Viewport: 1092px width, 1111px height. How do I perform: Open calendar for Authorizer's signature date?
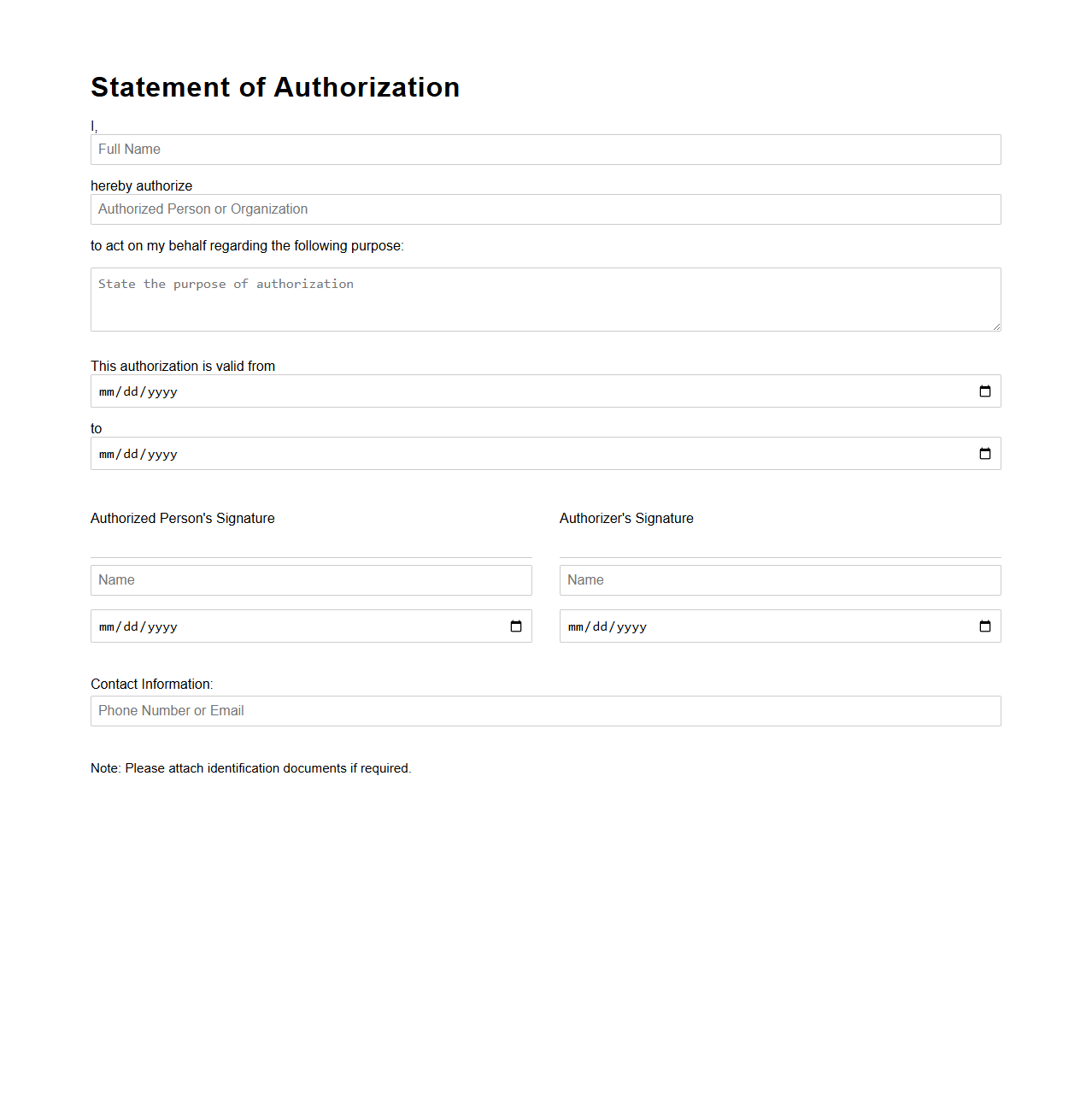click(986, 626)
